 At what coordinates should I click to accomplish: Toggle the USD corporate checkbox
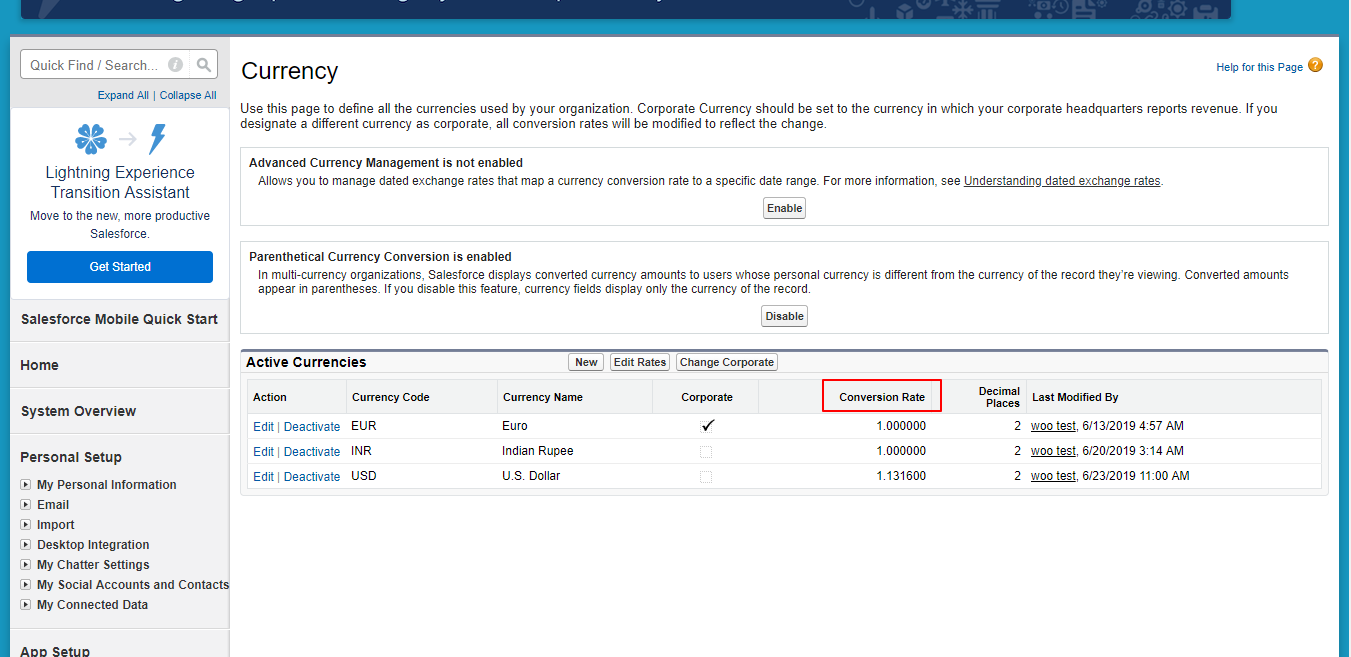706,477
